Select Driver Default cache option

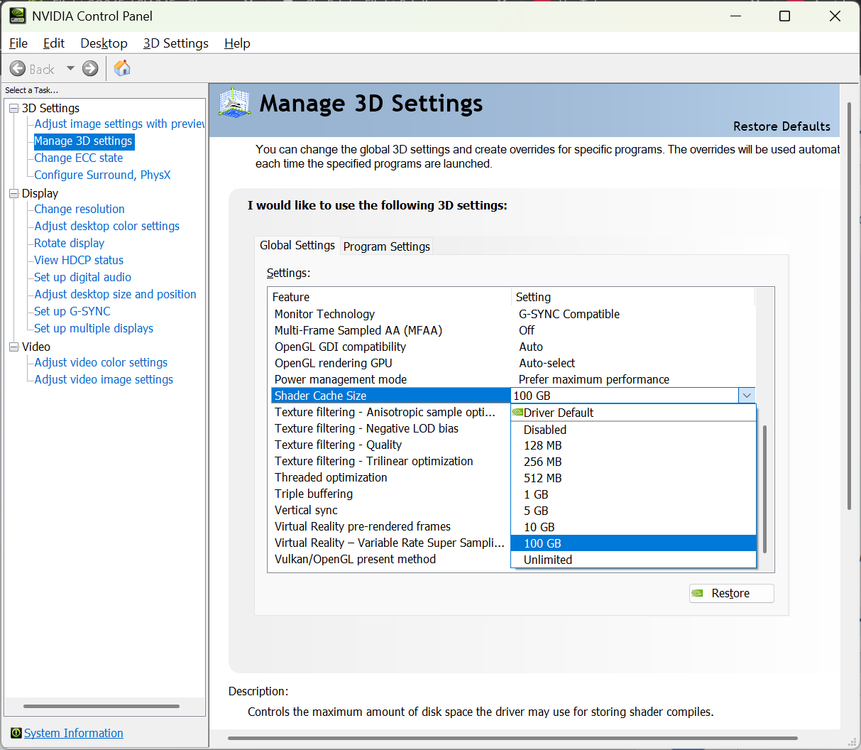558,412
